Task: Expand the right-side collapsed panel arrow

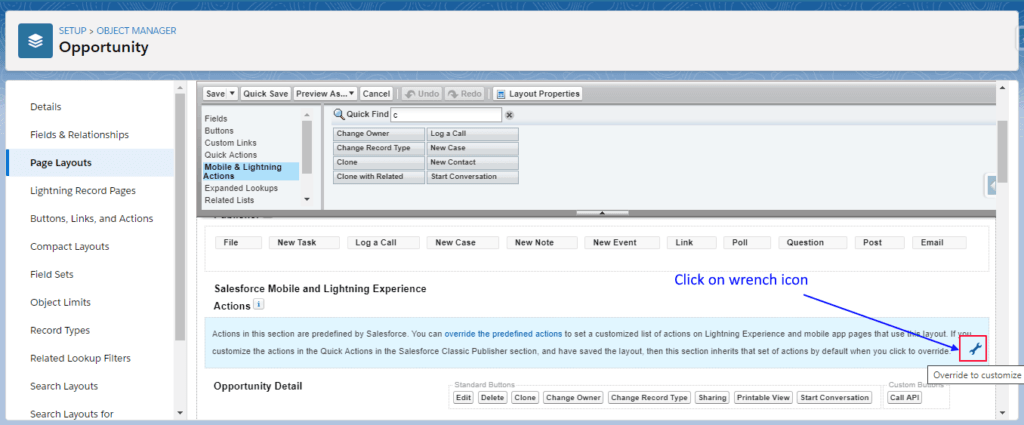Action: pos(991,186)
